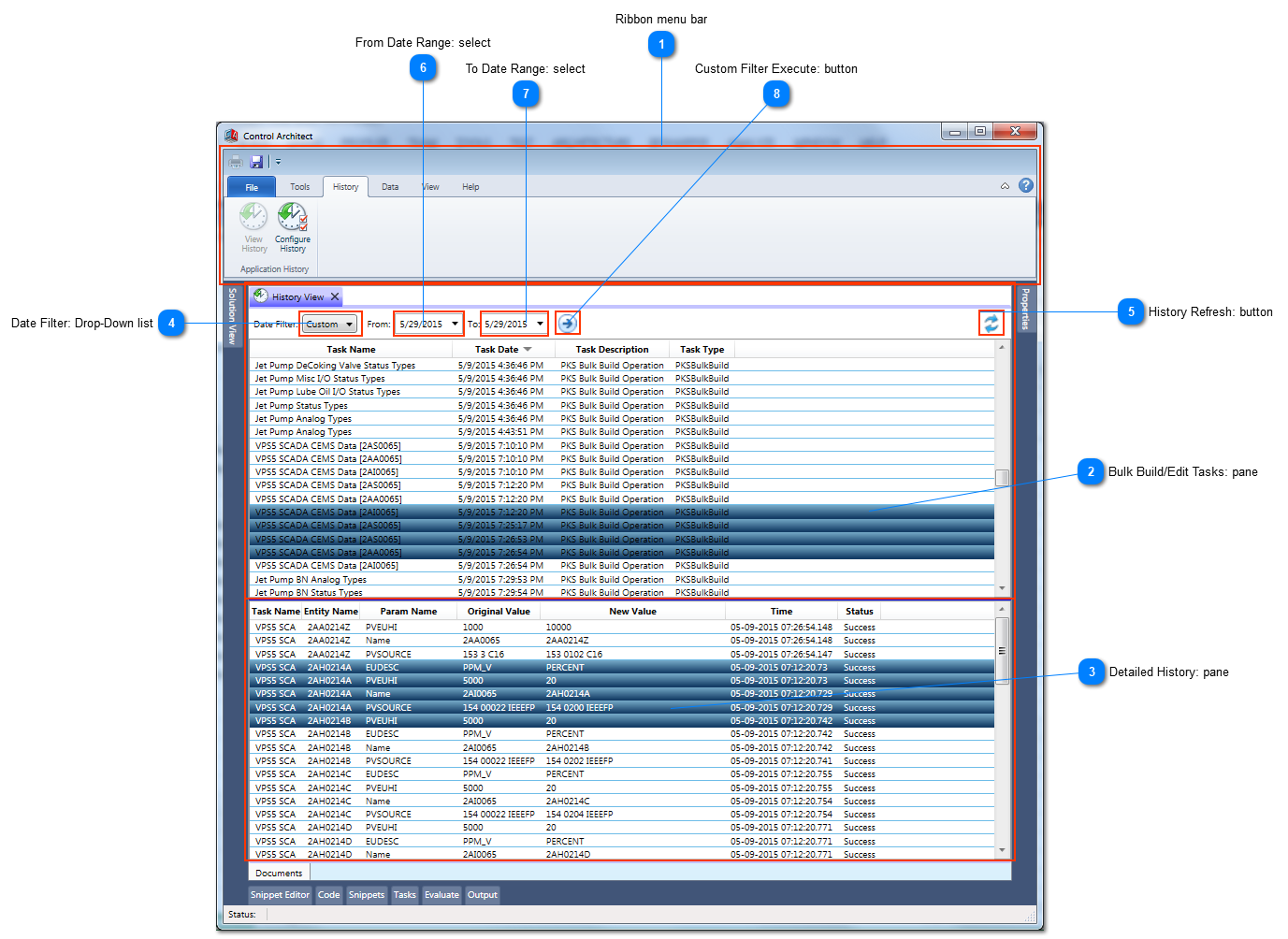
Task: Select the 2AH0214A EUDESC detail row
Action: coord(622,668)
